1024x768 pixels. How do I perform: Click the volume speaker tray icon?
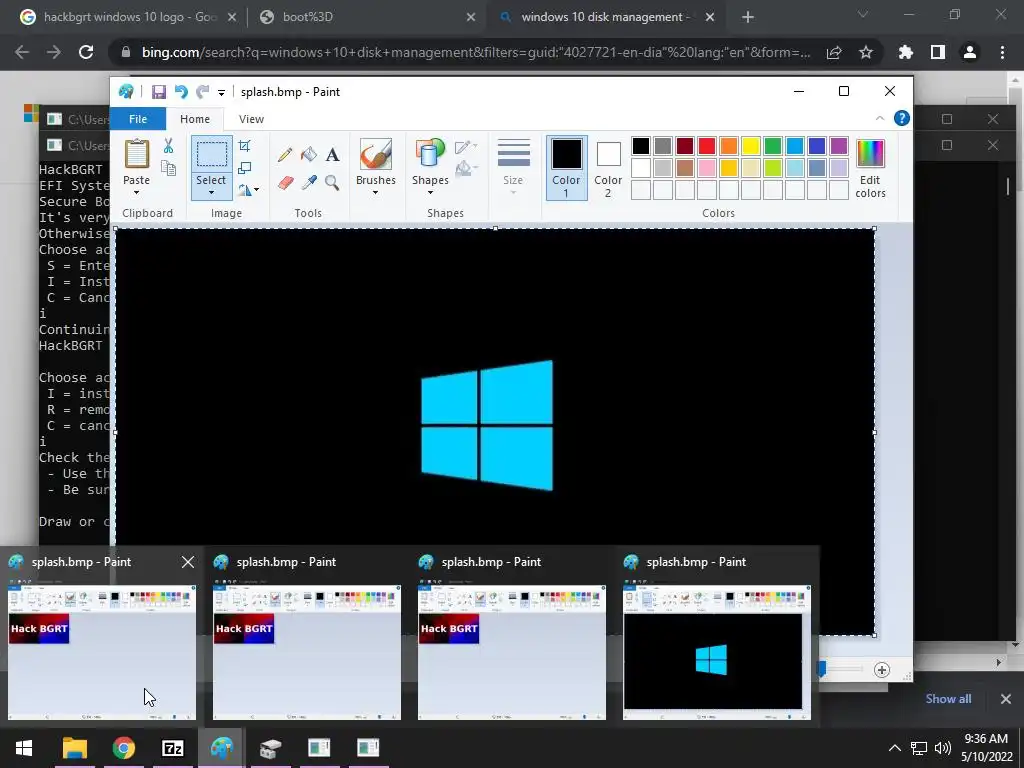(x=942, y=748)
